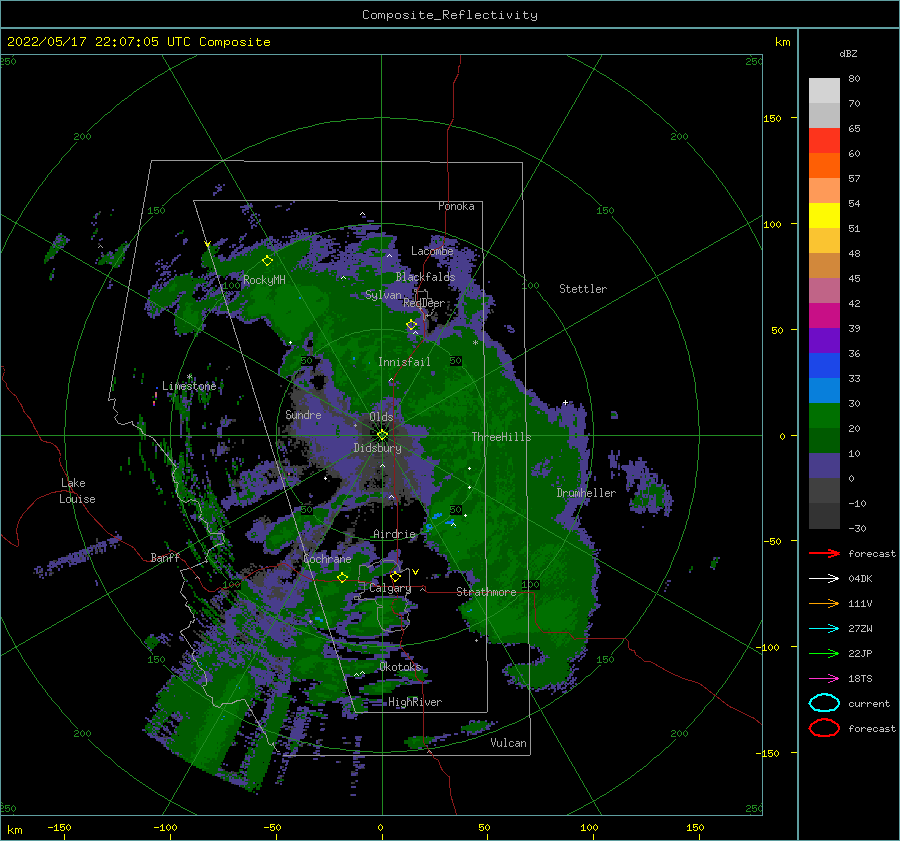900x841 pixels.
Task: Click the red forecast arrow in legend
Action: tap(824, 553)
